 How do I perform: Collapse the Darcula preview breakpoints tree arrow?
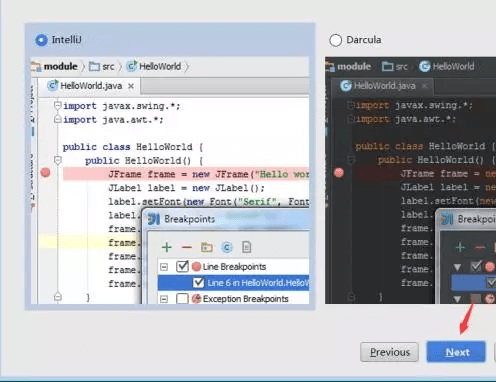457,267
